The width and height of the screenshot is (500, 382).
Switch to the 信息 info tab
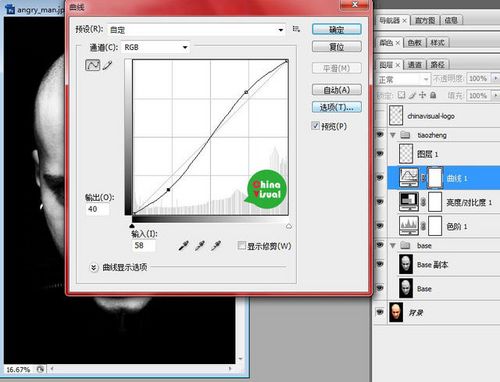451,20
